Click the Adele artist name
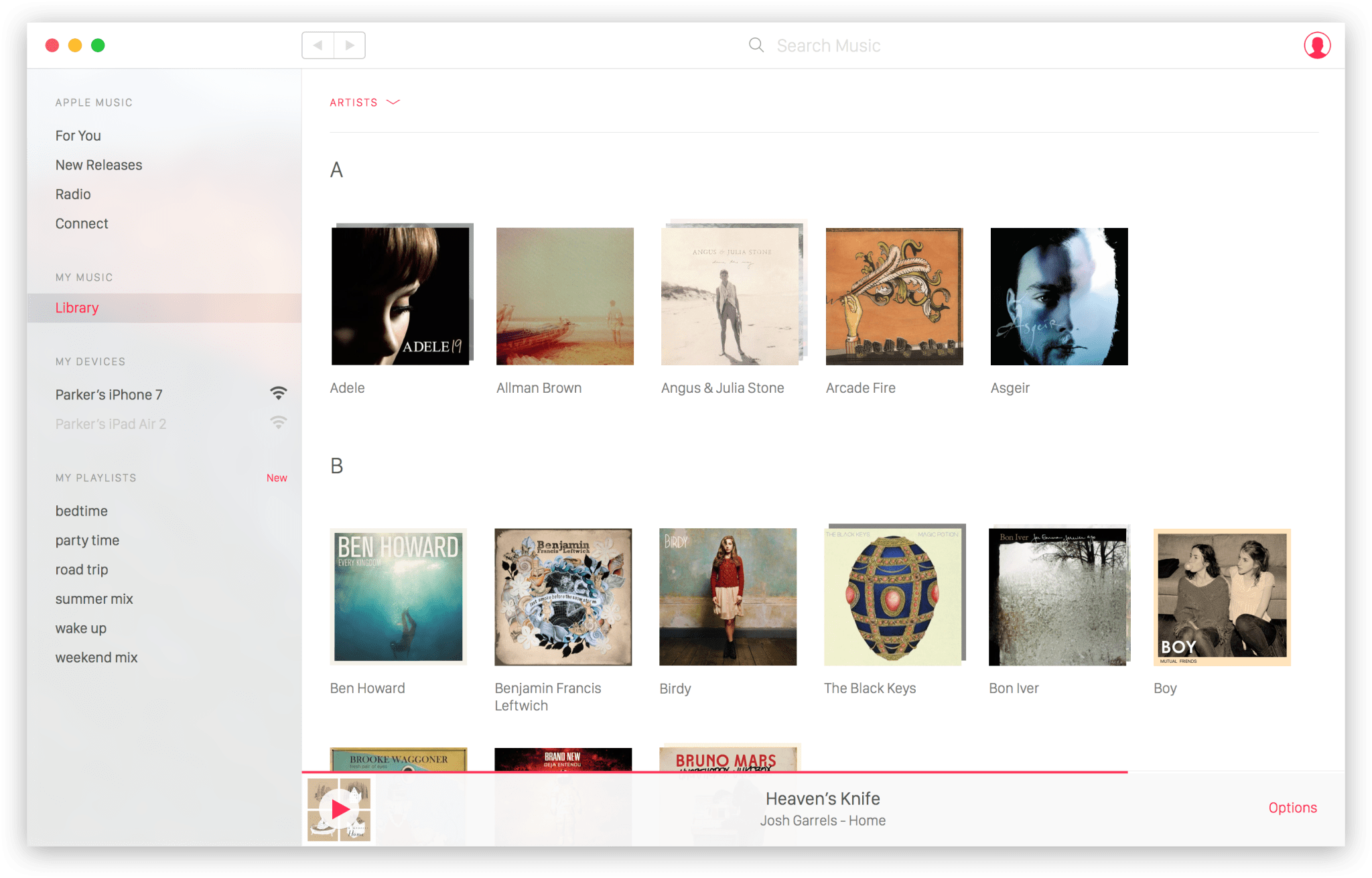1372x878 pixels. coord(347,387)
